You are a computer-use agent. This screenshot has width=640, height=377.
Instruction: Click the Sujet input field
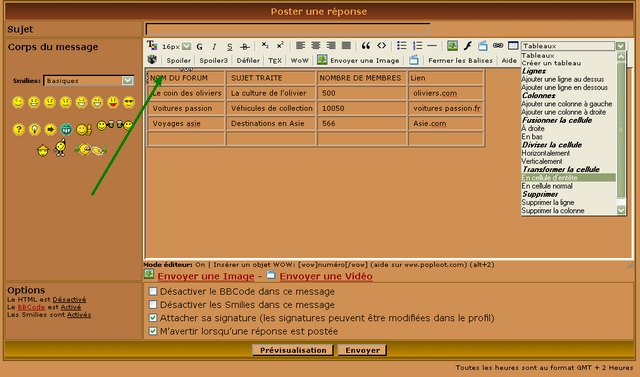(288, 29)
